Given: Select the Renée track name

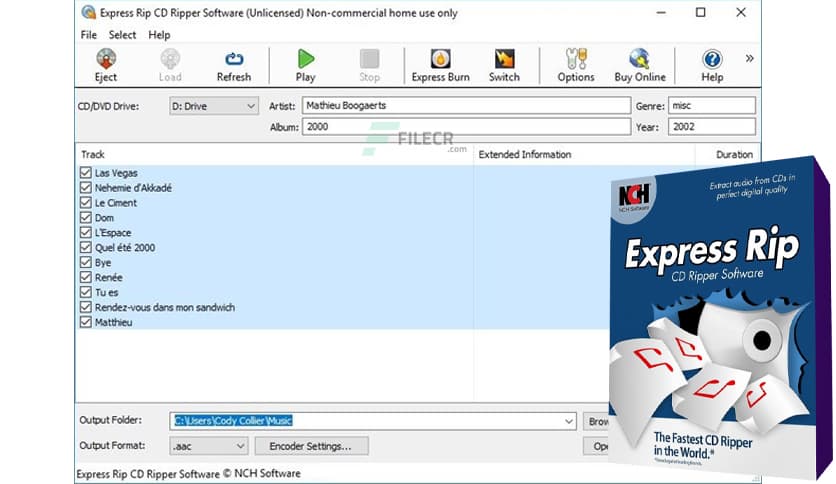Looking at the screenshot, I should 109,277.
